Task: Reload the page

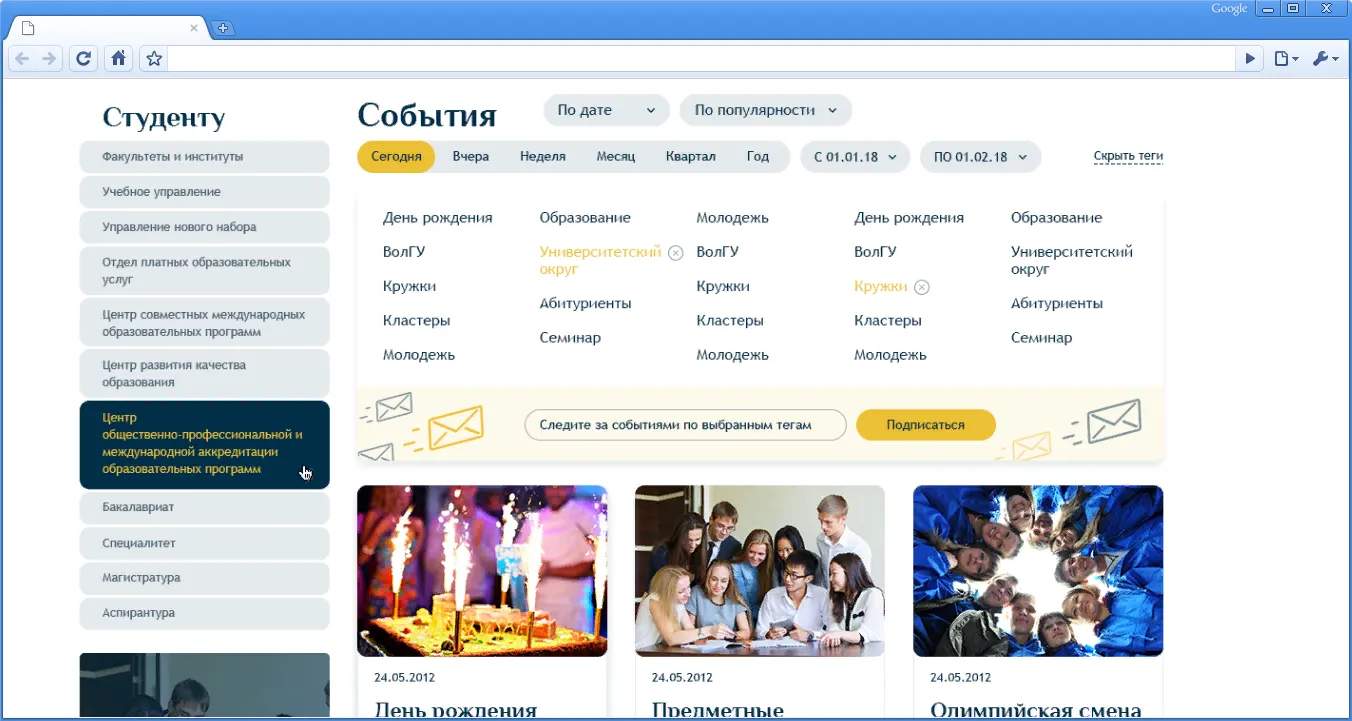Action: (x=84, y=59)
